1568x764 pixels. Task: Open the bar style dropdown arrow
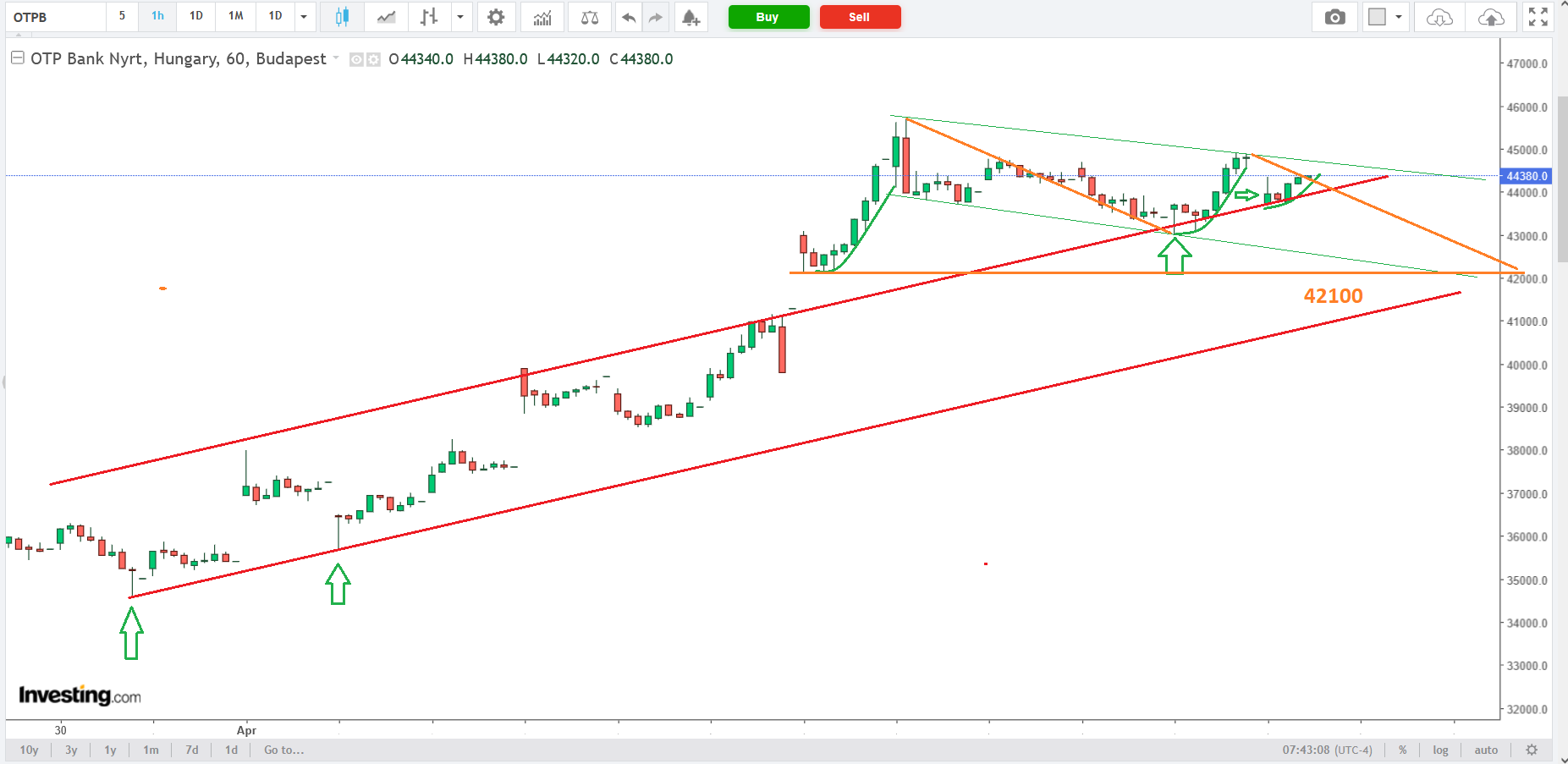pos(460,17)
